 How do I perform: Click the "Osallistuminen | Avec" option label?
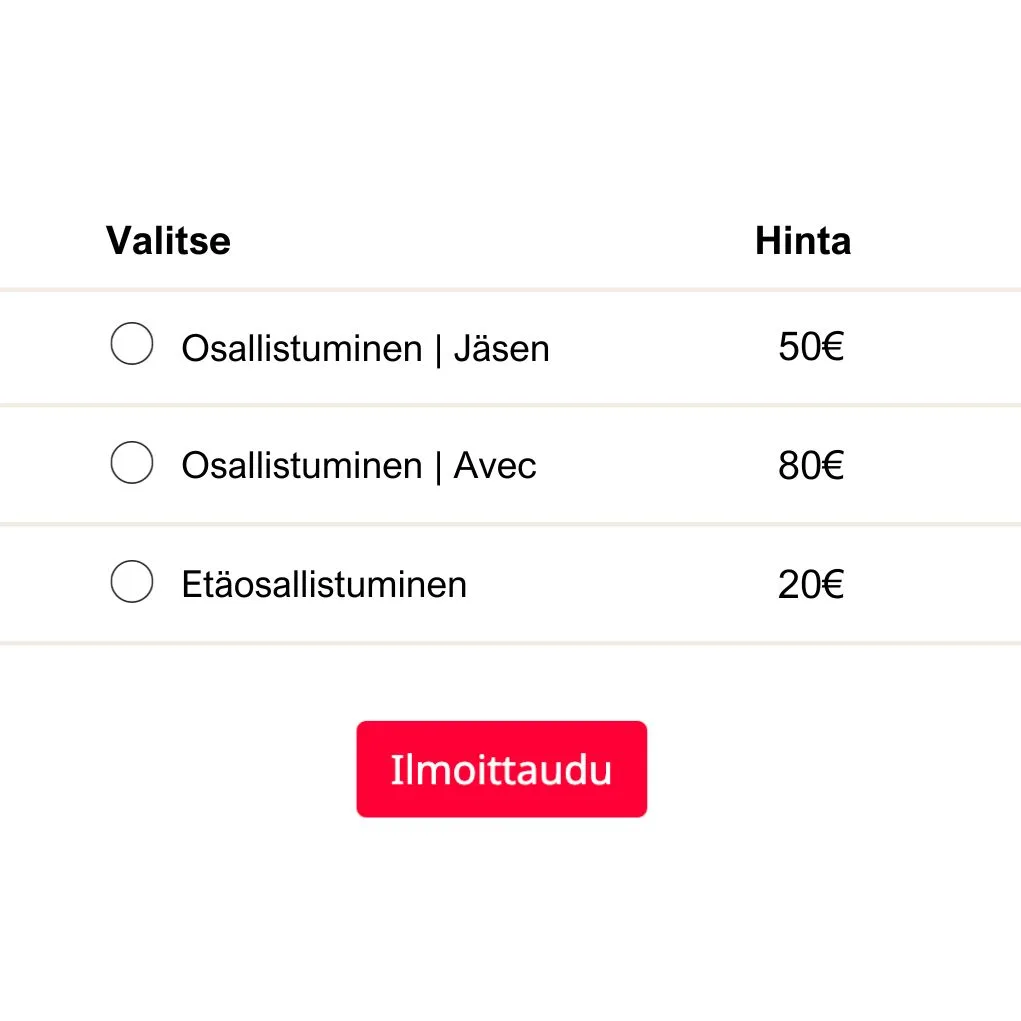point(359,466)
